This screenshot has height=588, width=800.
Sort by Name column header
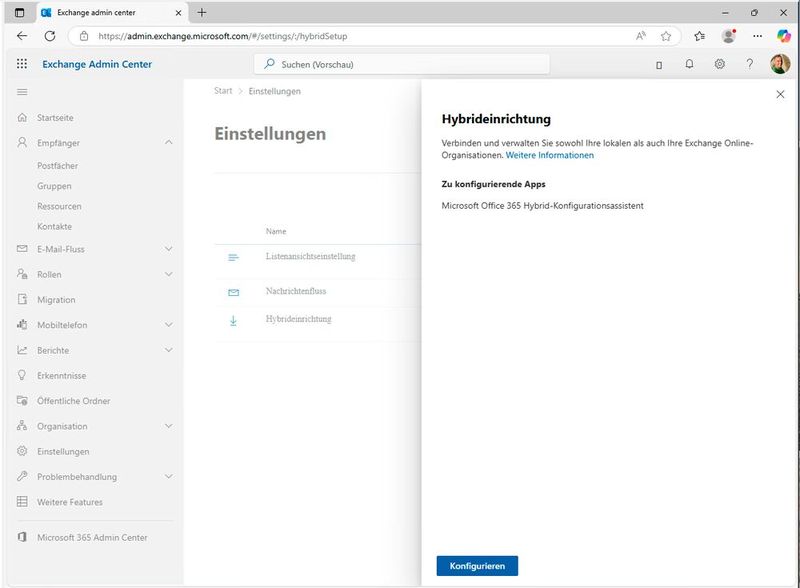(276, 231)
